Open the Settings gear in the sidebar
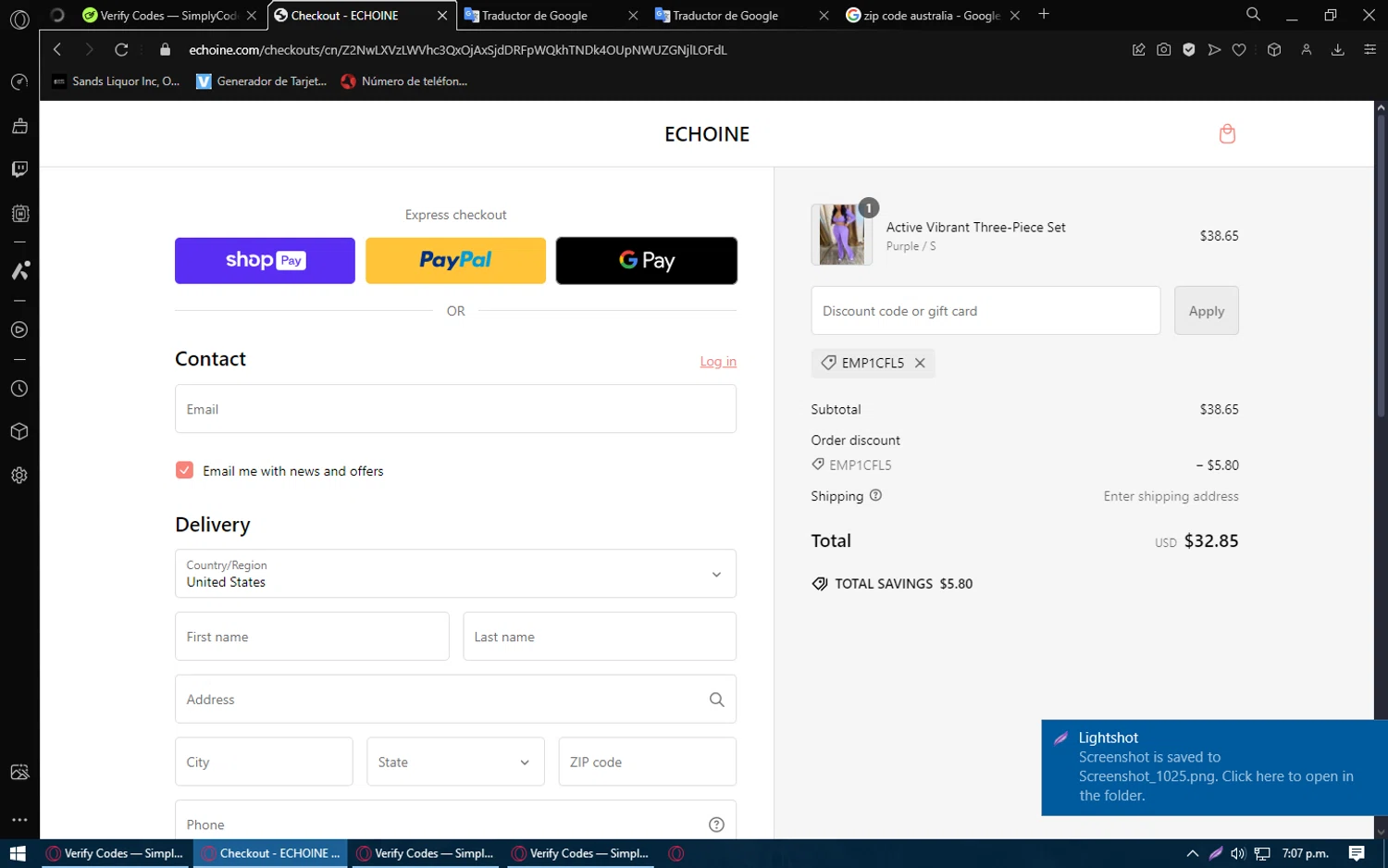The height and width of the screenshot is (868, 1388). [19, 476]
